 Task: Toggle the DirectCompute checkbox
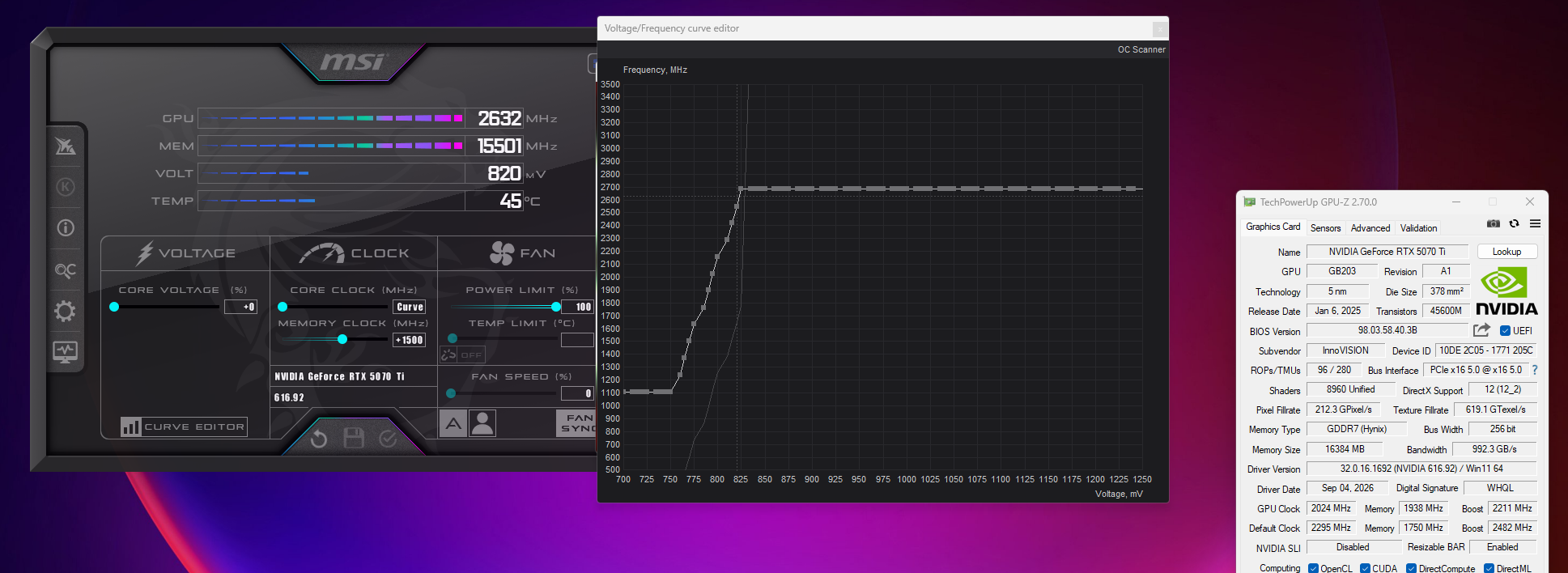[x=1411, y=568]
